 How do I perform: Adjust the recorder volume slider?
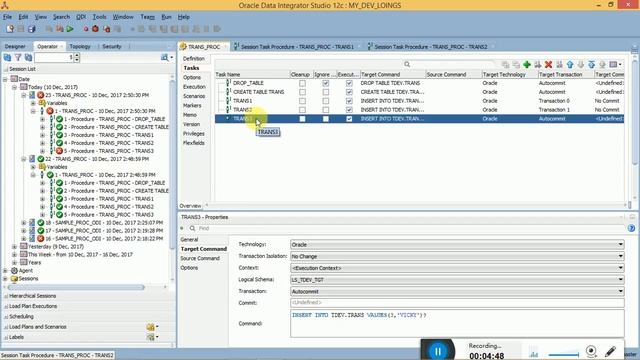[x=563, y=355]
